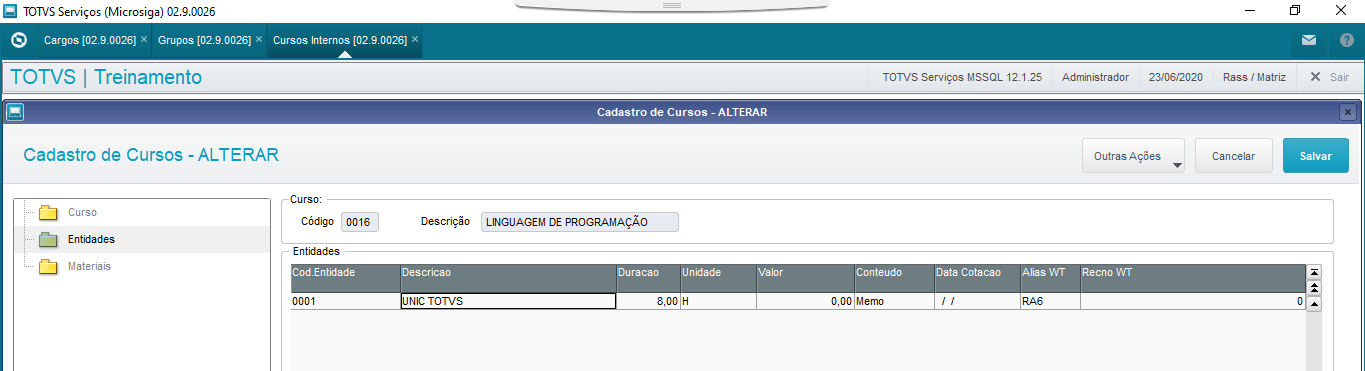Click the Salvar button
Screen dimensions: 1365x371
click(1315, 156)
